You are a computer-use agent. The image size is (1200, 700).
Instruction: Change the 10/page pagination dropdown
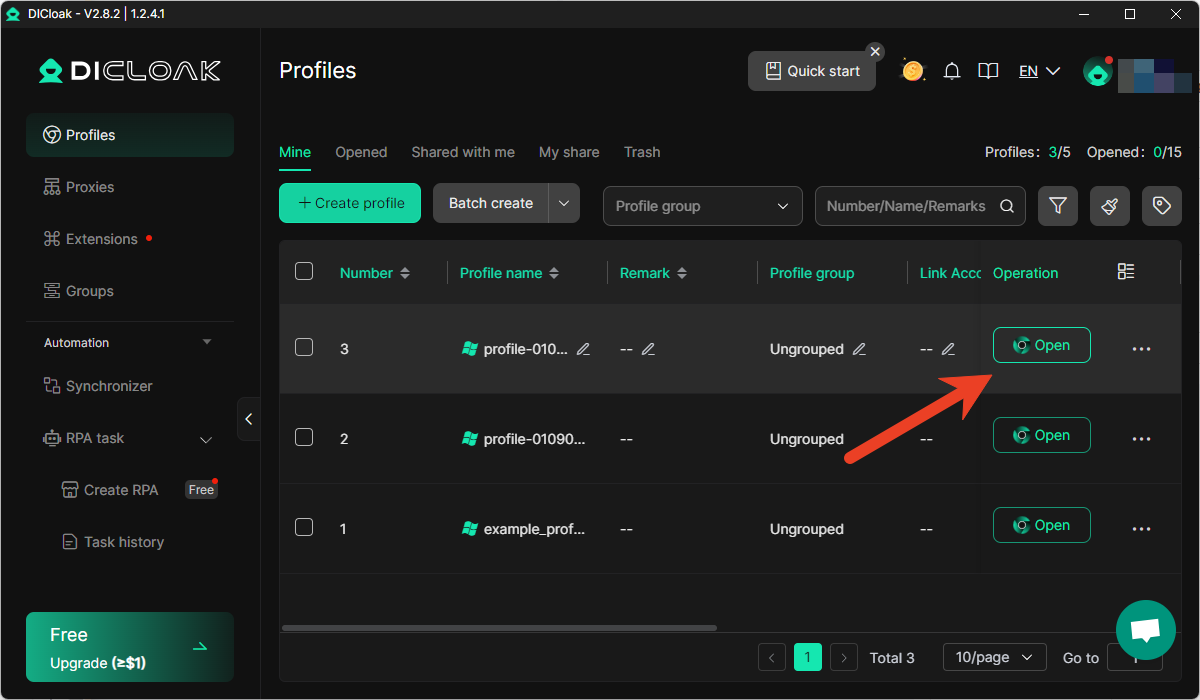tap(994, 657)
